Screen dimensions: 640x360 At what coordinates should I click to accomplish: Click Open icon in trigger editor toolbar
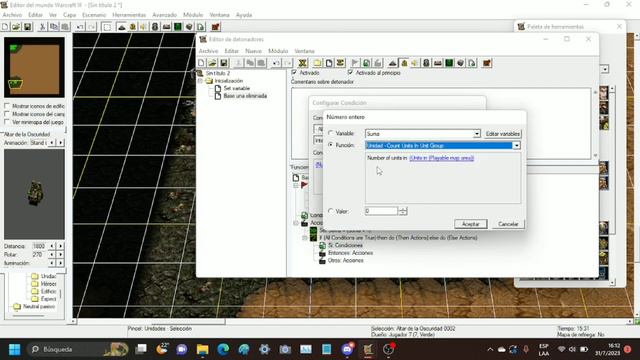pos(212,63)
